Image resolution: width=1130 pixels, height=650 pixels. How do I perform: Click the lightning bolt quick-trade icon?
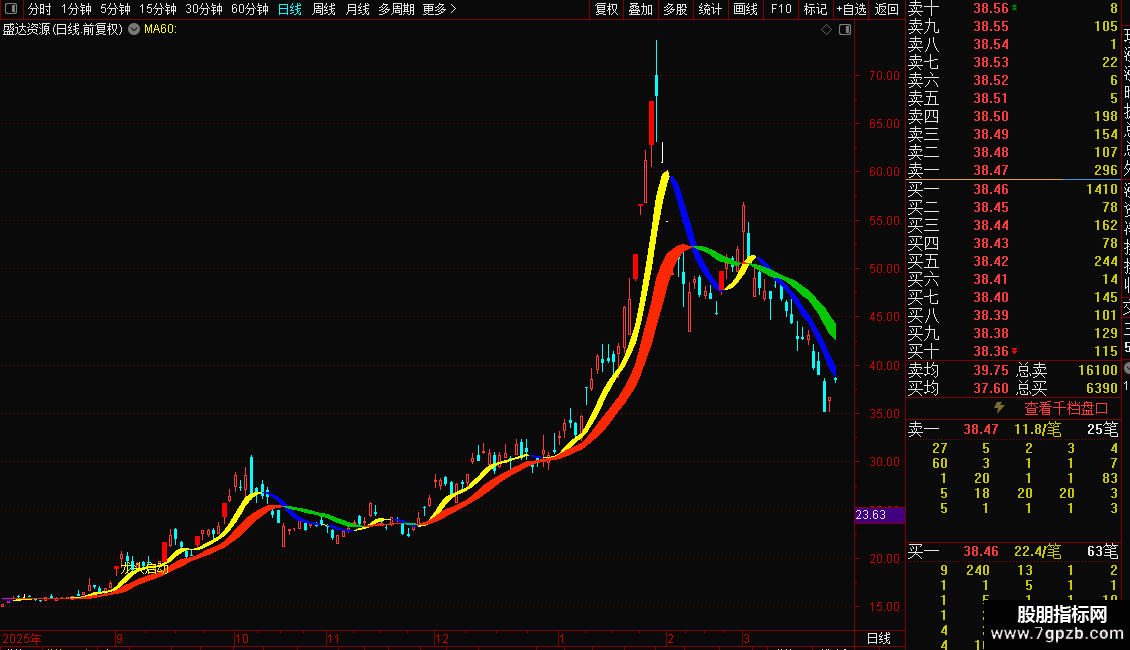point(999,408)
